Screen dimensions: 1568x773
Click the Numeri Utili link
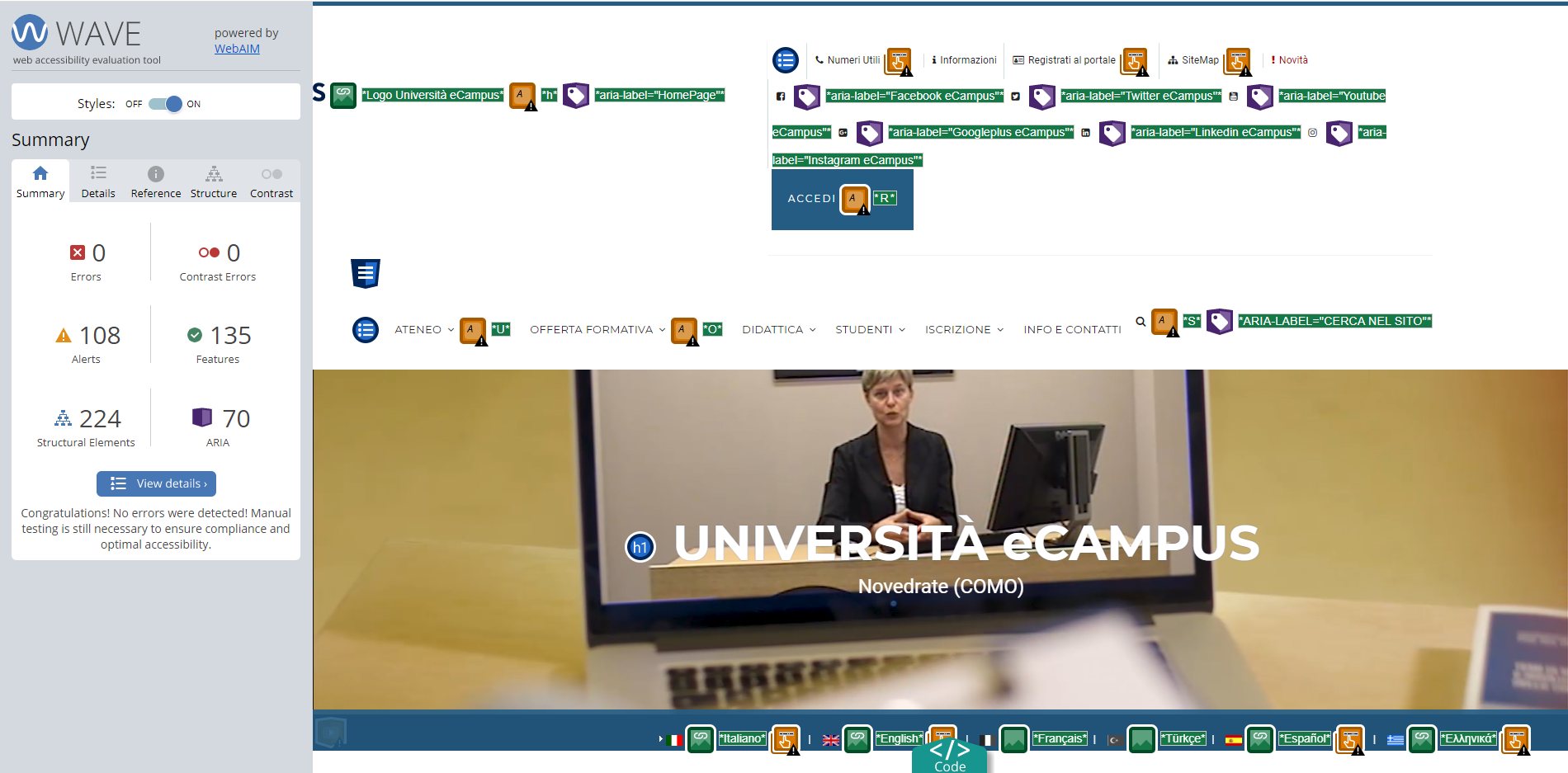click(848, 60)
